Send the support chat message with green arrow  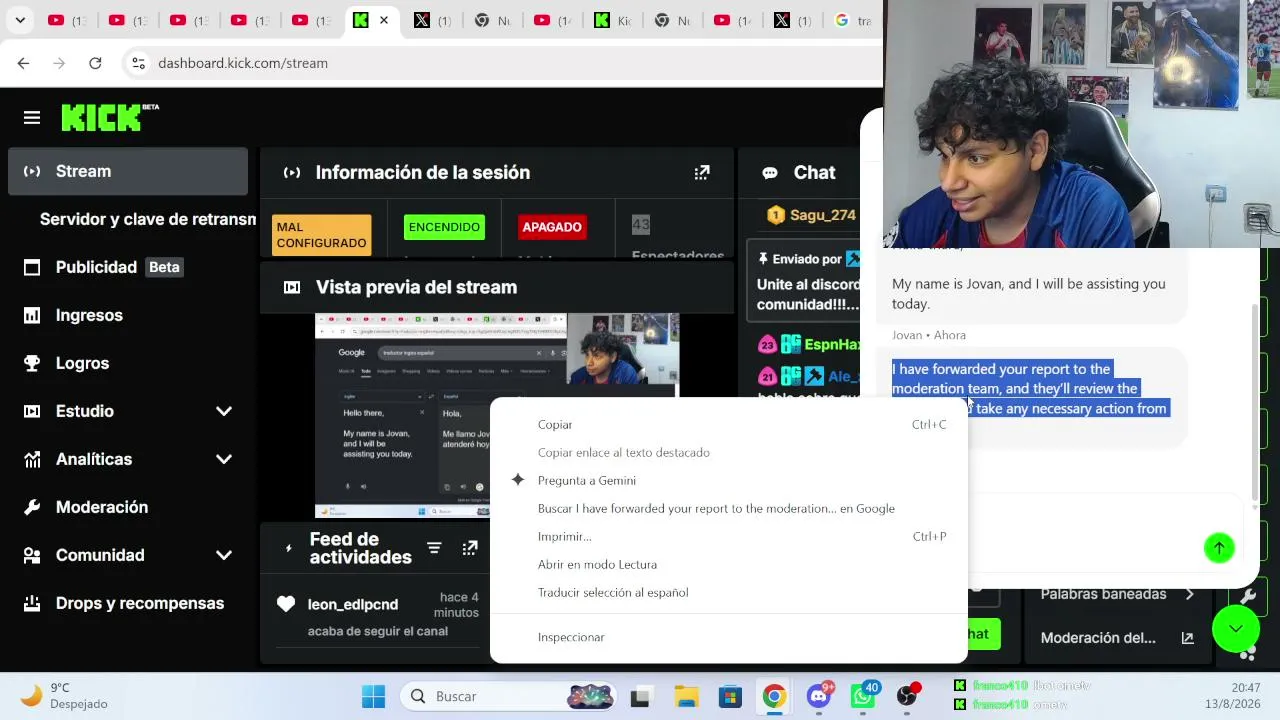tap(1219, 548)
